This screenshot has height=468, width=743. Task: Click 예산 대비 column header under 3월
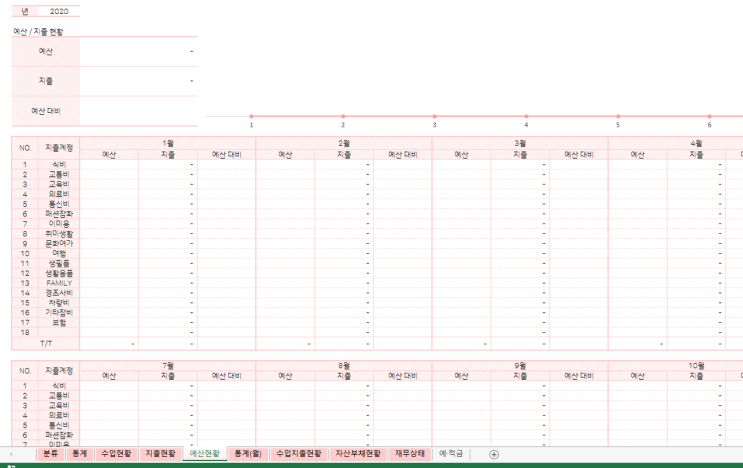579,154
